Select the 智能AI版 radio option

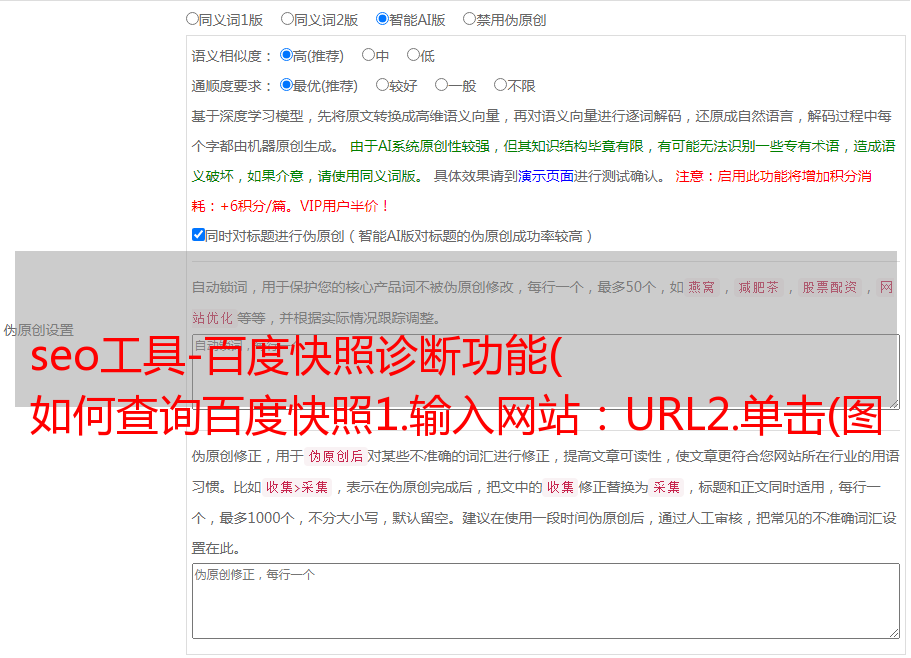tap(382, 19)
